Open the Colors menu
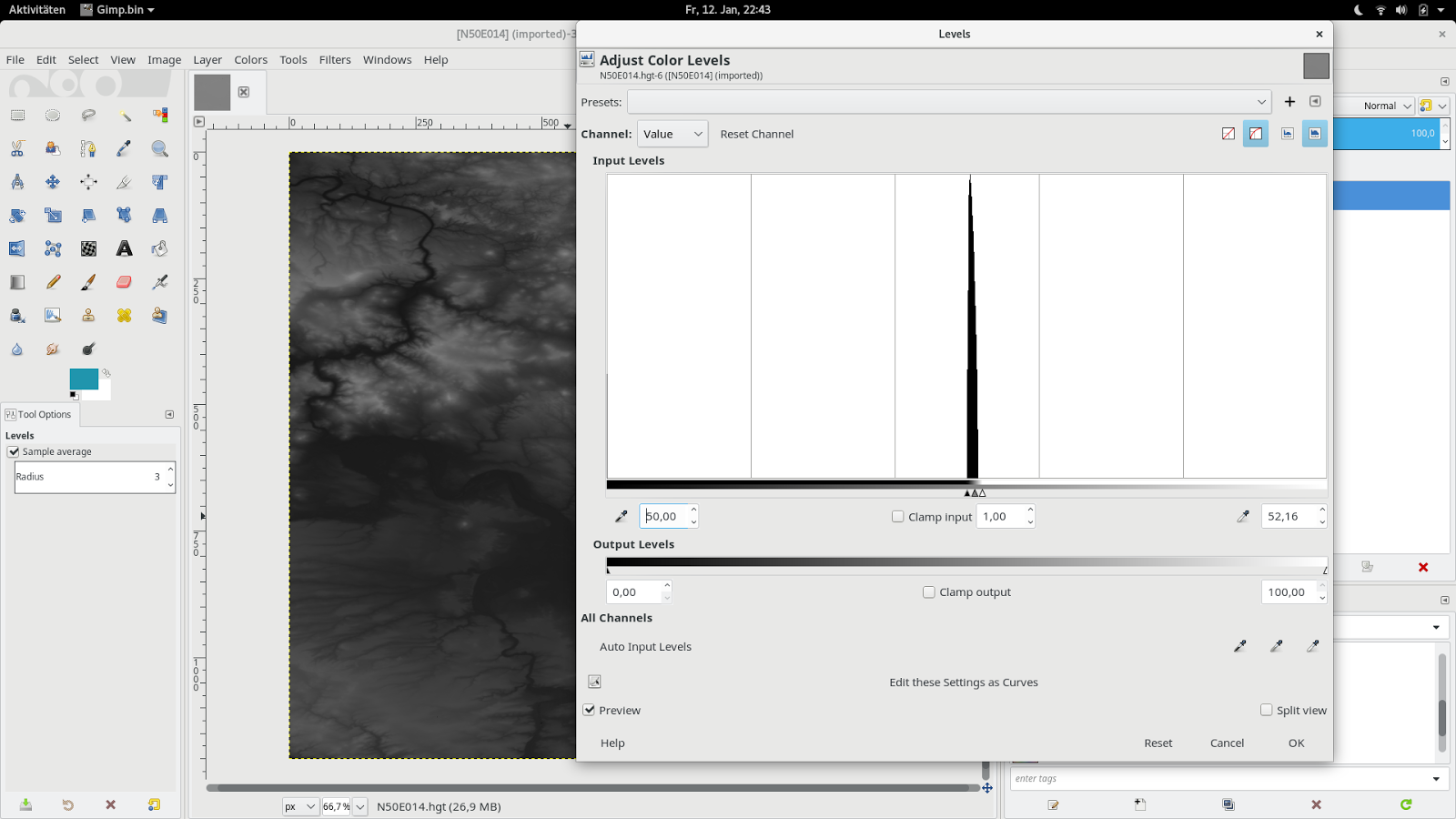The image size is (1456, 819). [x=251, y=60]
